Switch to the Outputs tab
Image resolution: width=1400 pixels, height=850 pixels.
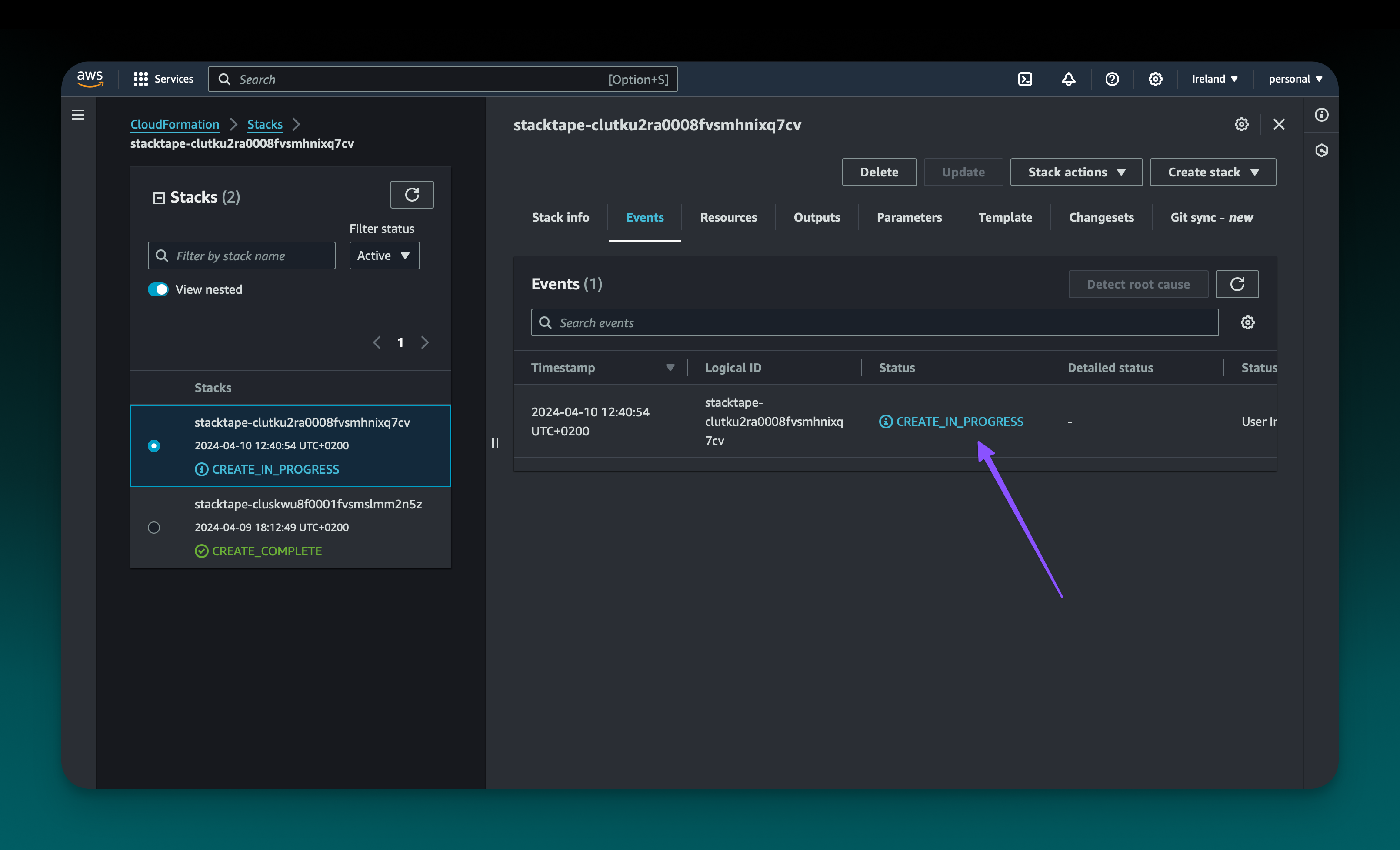(817, 217)
